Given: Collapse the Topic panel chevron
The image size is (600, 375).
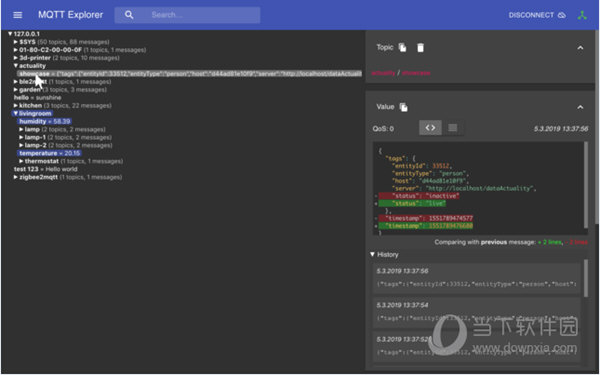Looking at the screenshot, I should tap(580, 48).
